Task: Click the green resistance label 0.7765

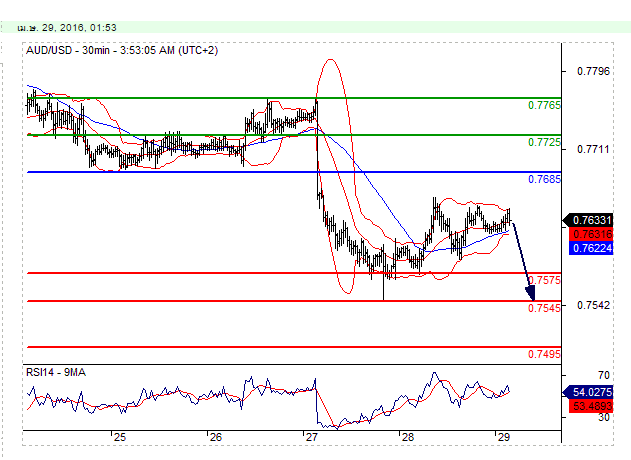Action: tap(544, 105)
